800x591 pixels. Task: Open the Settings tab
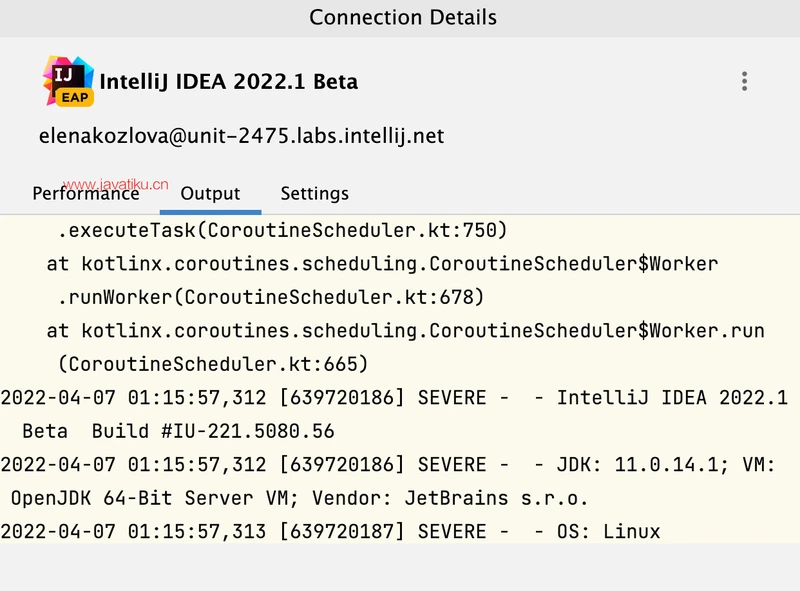315,193
